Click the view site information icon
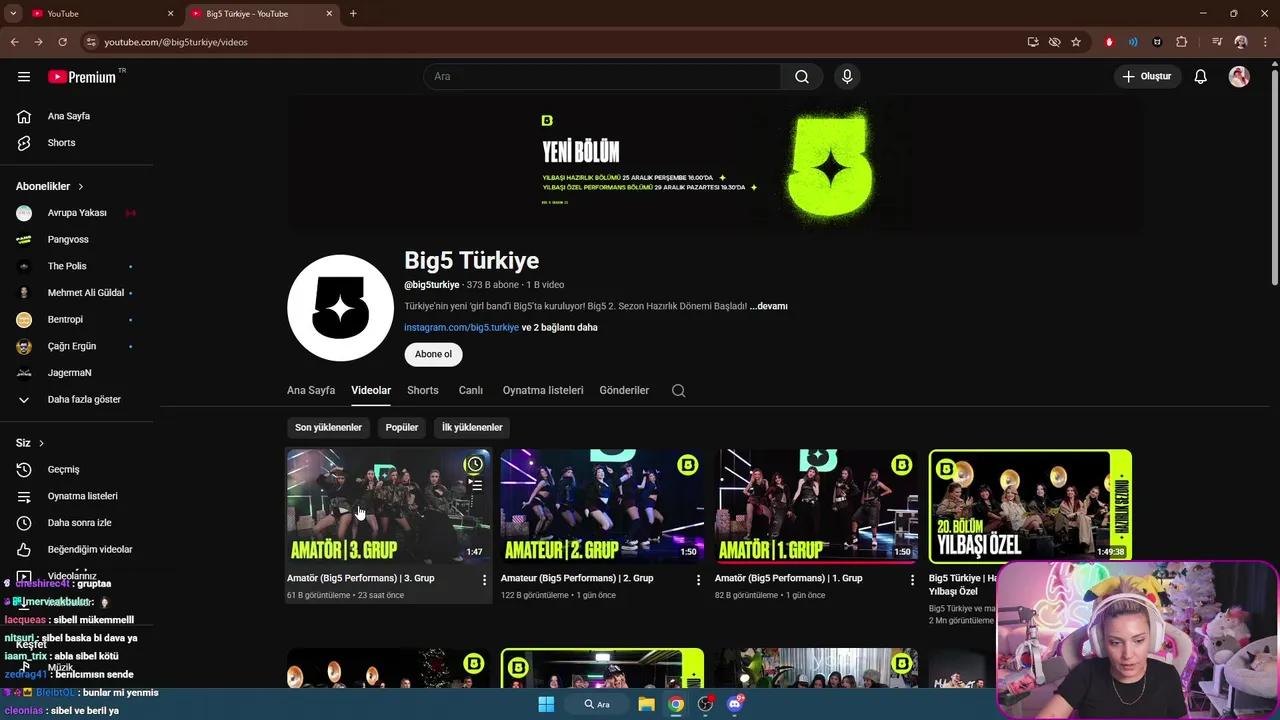Image resolution: width=1280 pixels, height=720 pixels. [91, 42]
